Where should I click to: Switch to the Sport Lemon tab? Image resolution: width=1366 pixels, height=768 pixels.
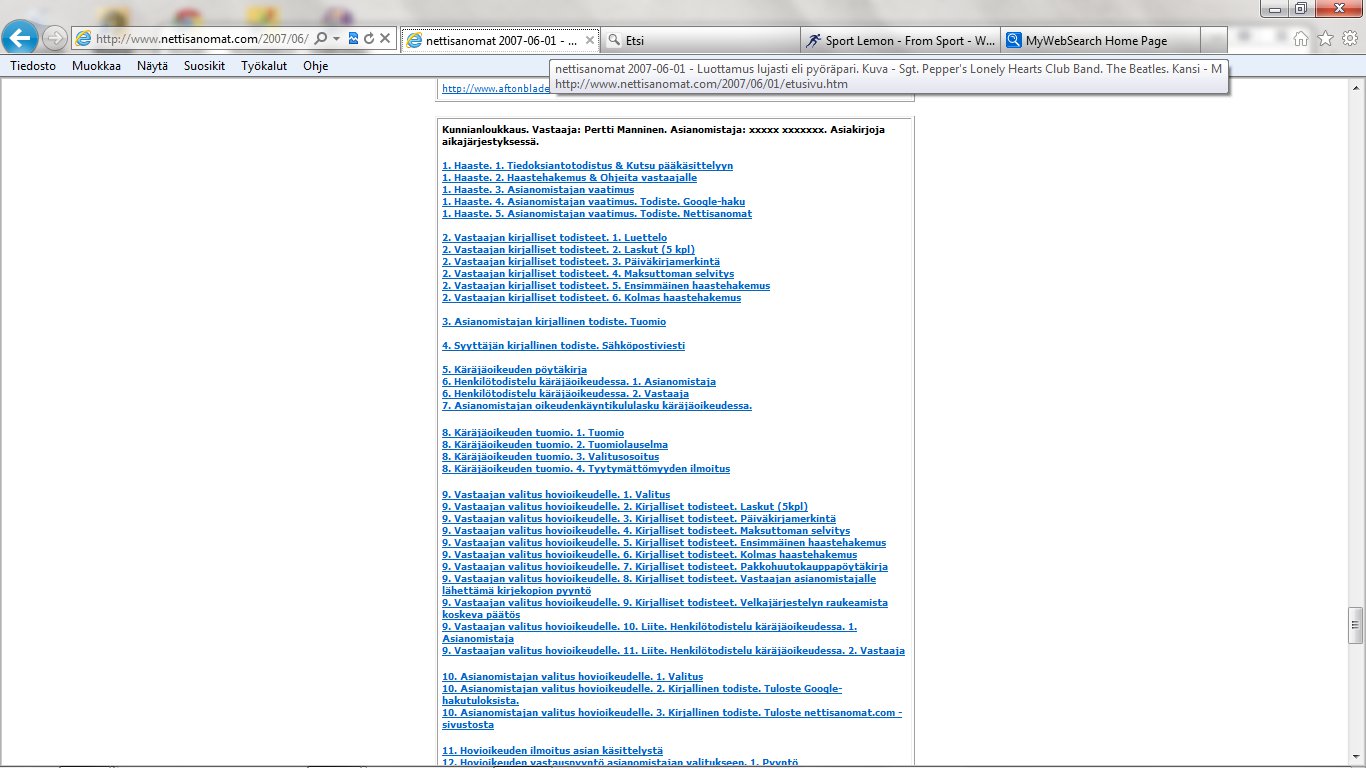coord(900,41)
